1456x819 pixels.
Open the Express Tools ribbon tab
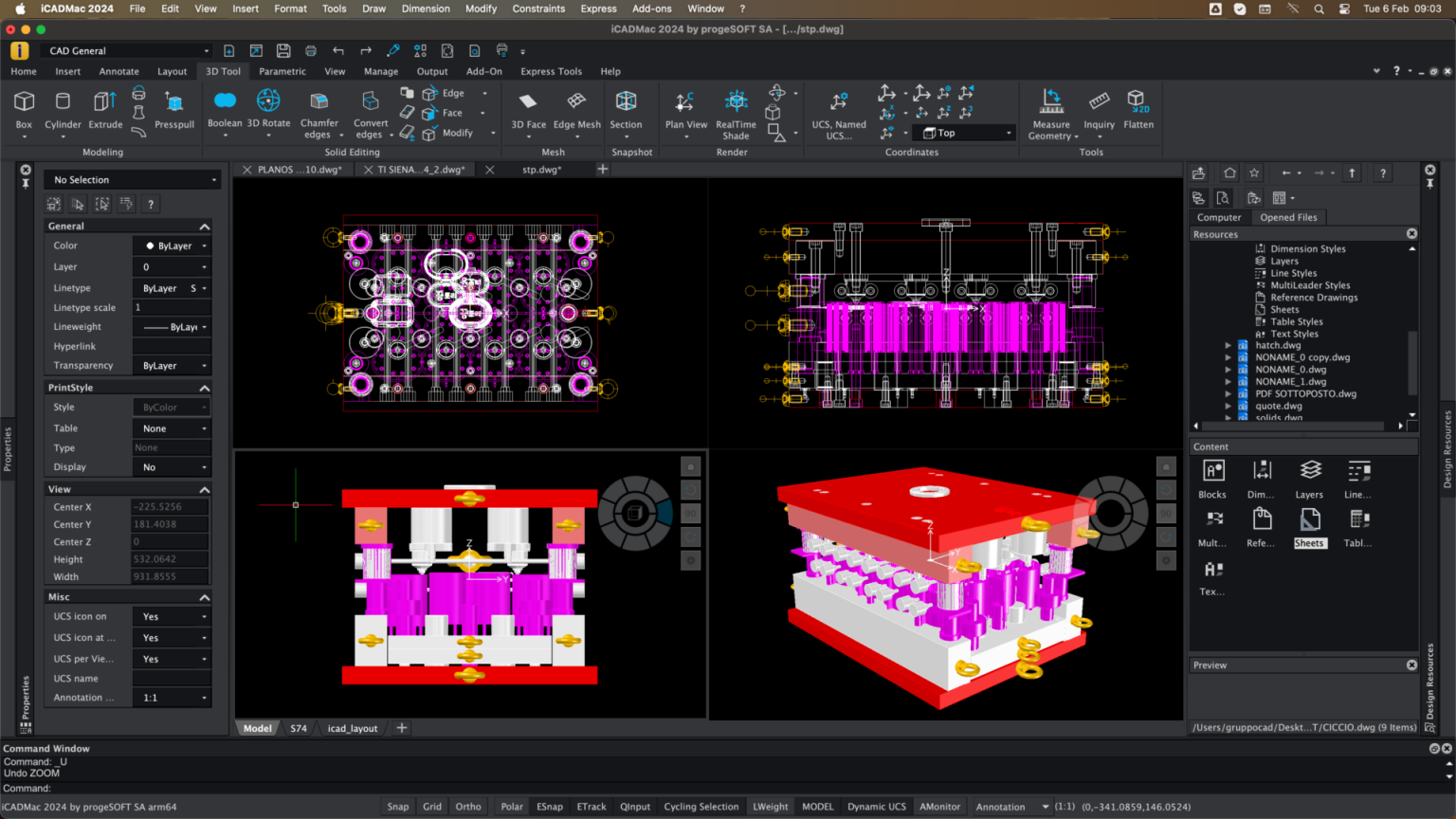[551, 71]
